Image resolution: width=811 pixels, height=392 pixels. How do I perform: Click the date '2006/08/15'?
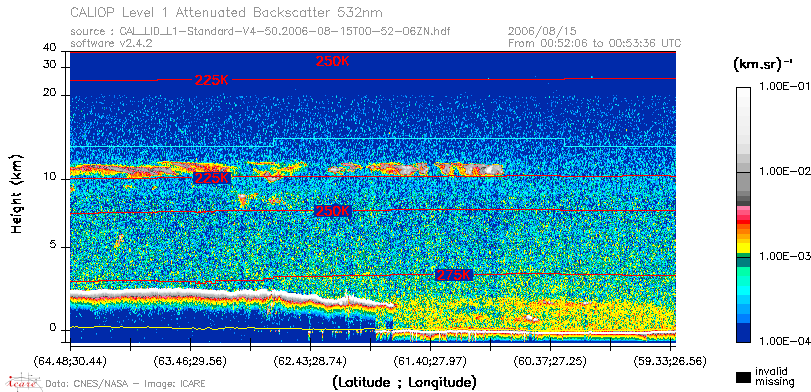pyautogui.click(x=543, y=32)
